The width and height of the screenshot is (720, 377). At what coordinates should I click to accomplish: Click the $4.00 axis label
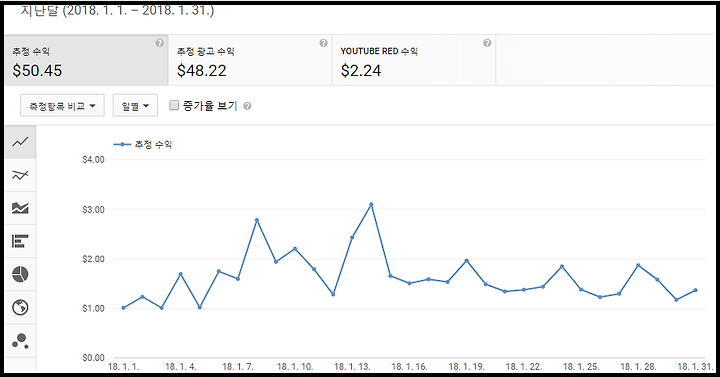pos(93,160)
